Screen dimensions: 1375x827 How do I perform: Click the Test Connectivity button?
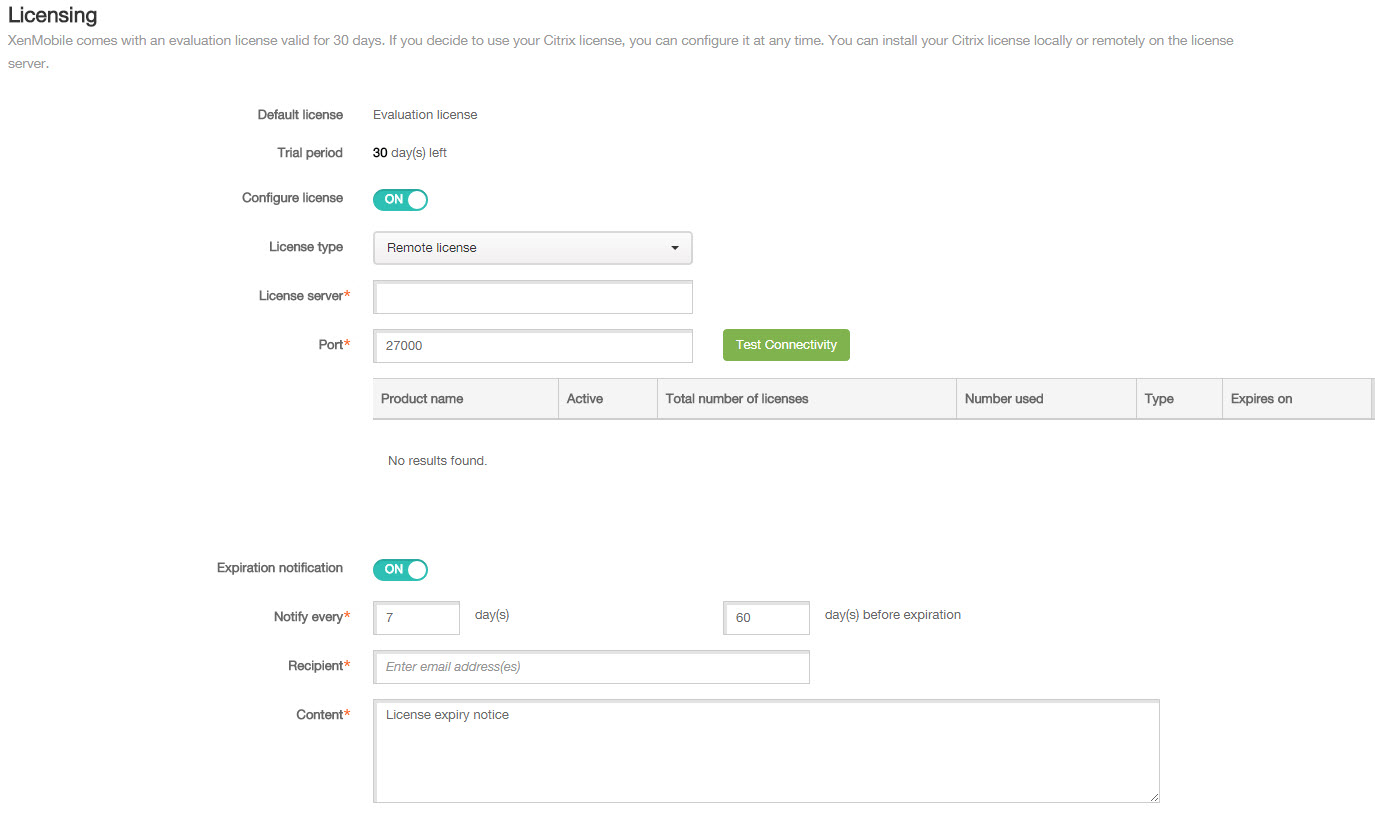tap(786, 345)
